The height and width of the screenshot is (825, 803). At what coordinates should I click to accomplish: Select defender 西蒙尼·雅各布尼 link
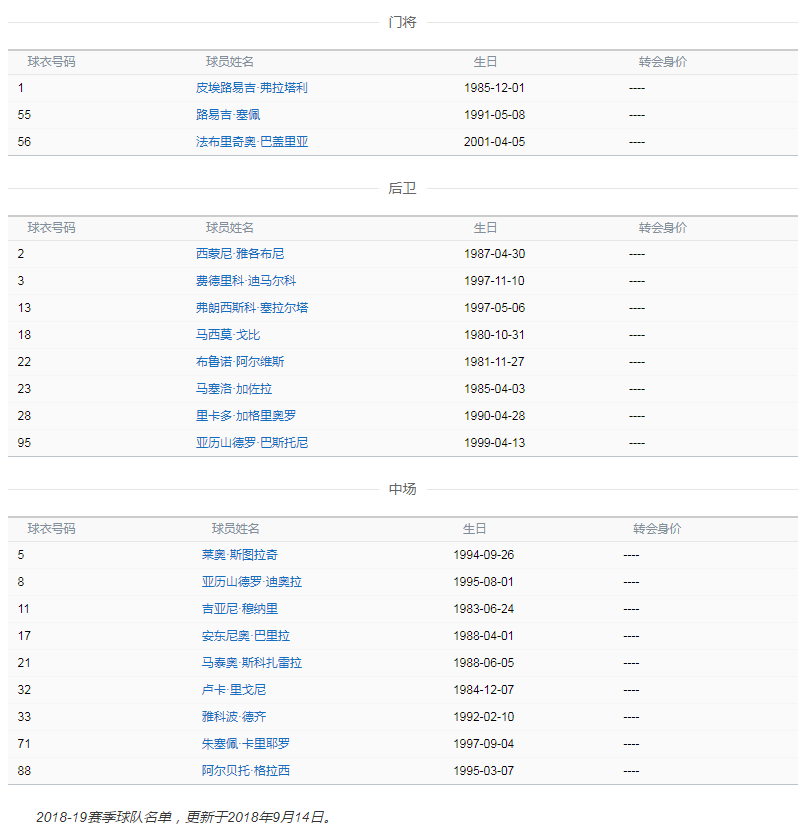[x=239, y=254]
